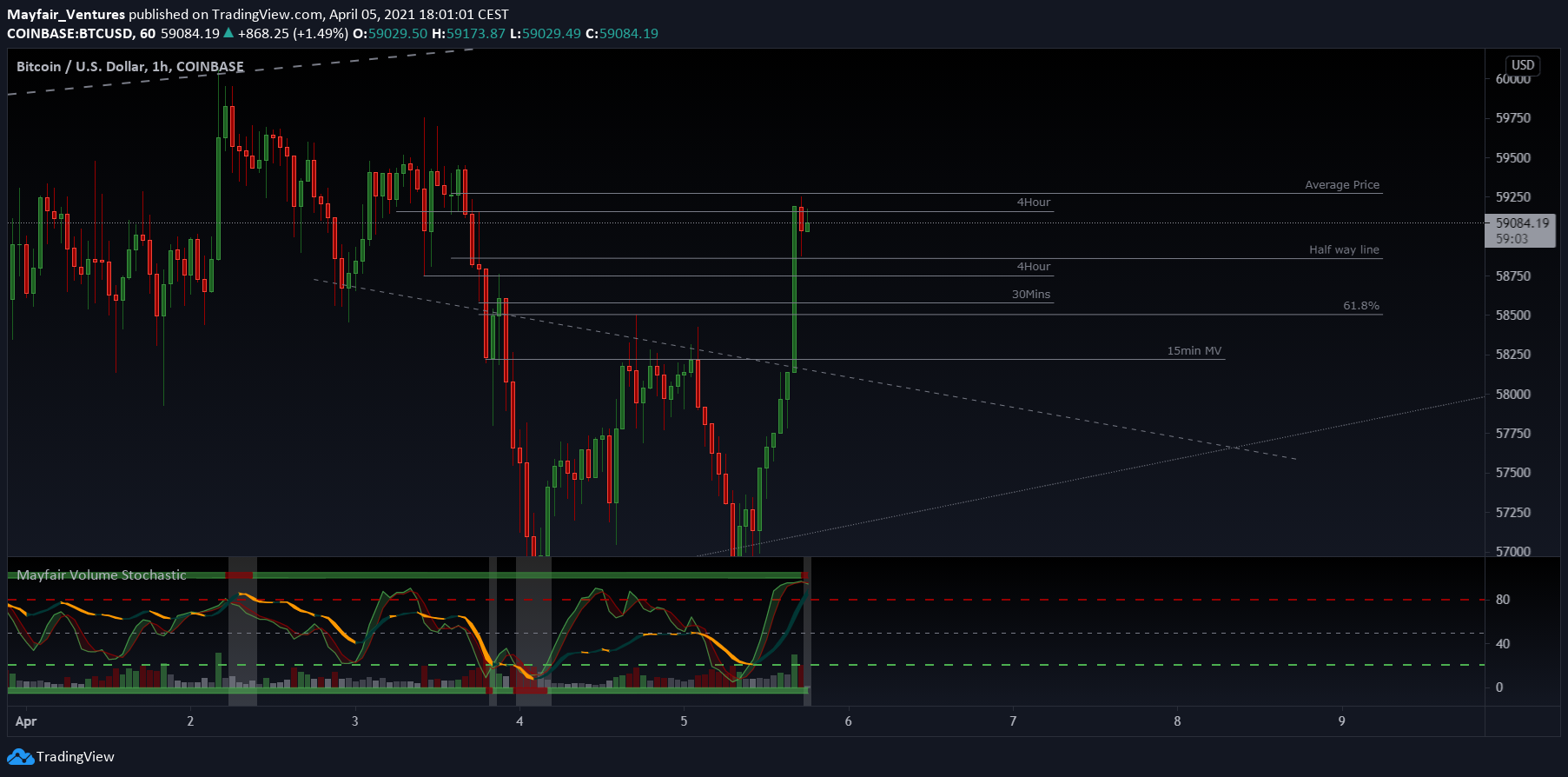
Task: Click date '9' on the time axis
Action: pos(1342,721)
